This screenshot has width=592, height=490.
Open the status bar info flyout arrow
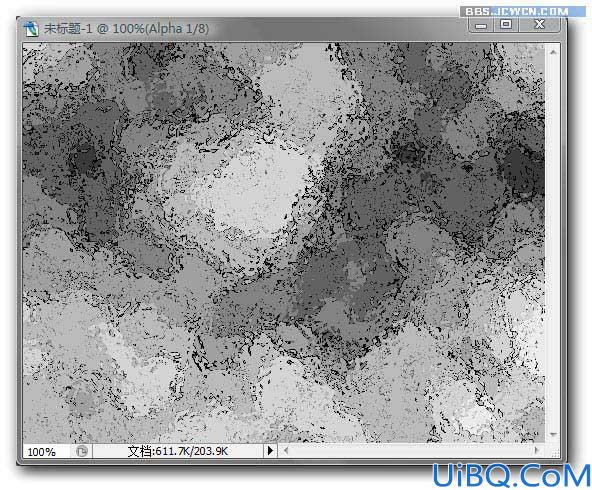click(270, 450)
